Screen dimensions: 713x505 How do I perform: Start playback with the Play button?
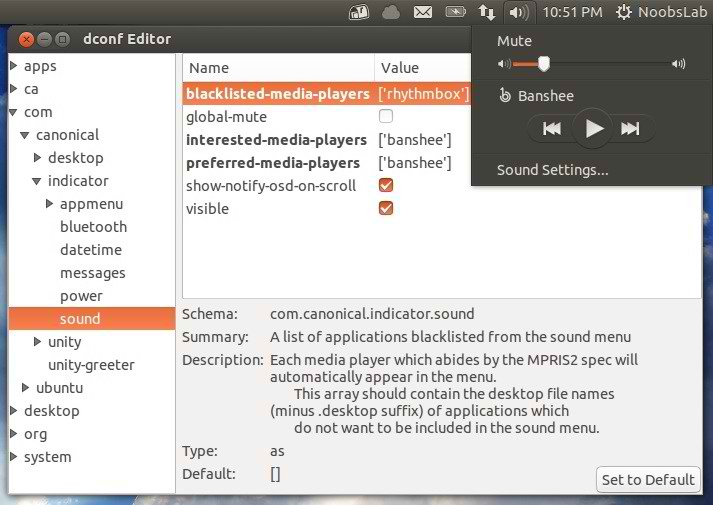pyautogui.click(x=593, y=129)
